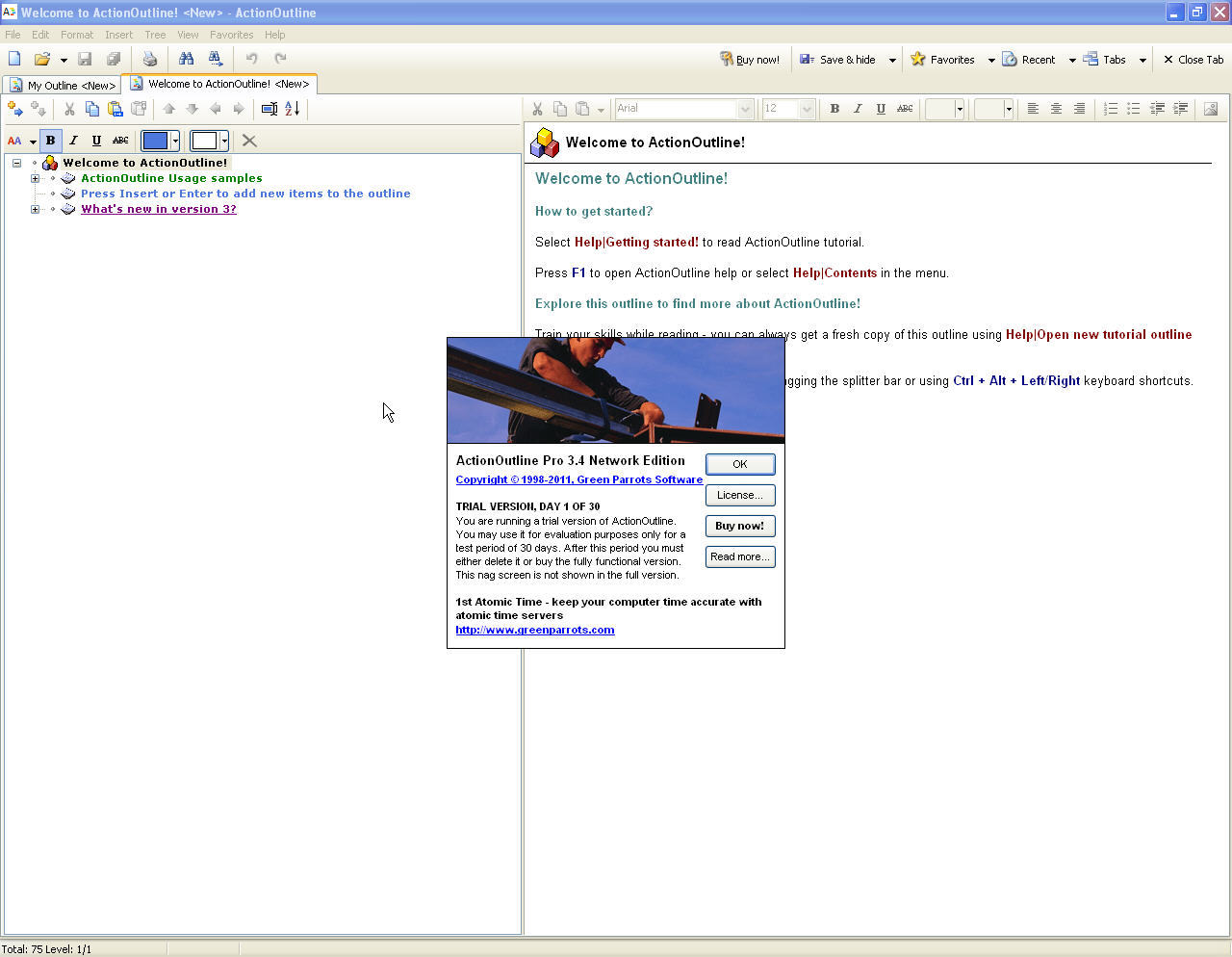
Task: Toggle Underline for the tree item
Action: click(97, 141)
